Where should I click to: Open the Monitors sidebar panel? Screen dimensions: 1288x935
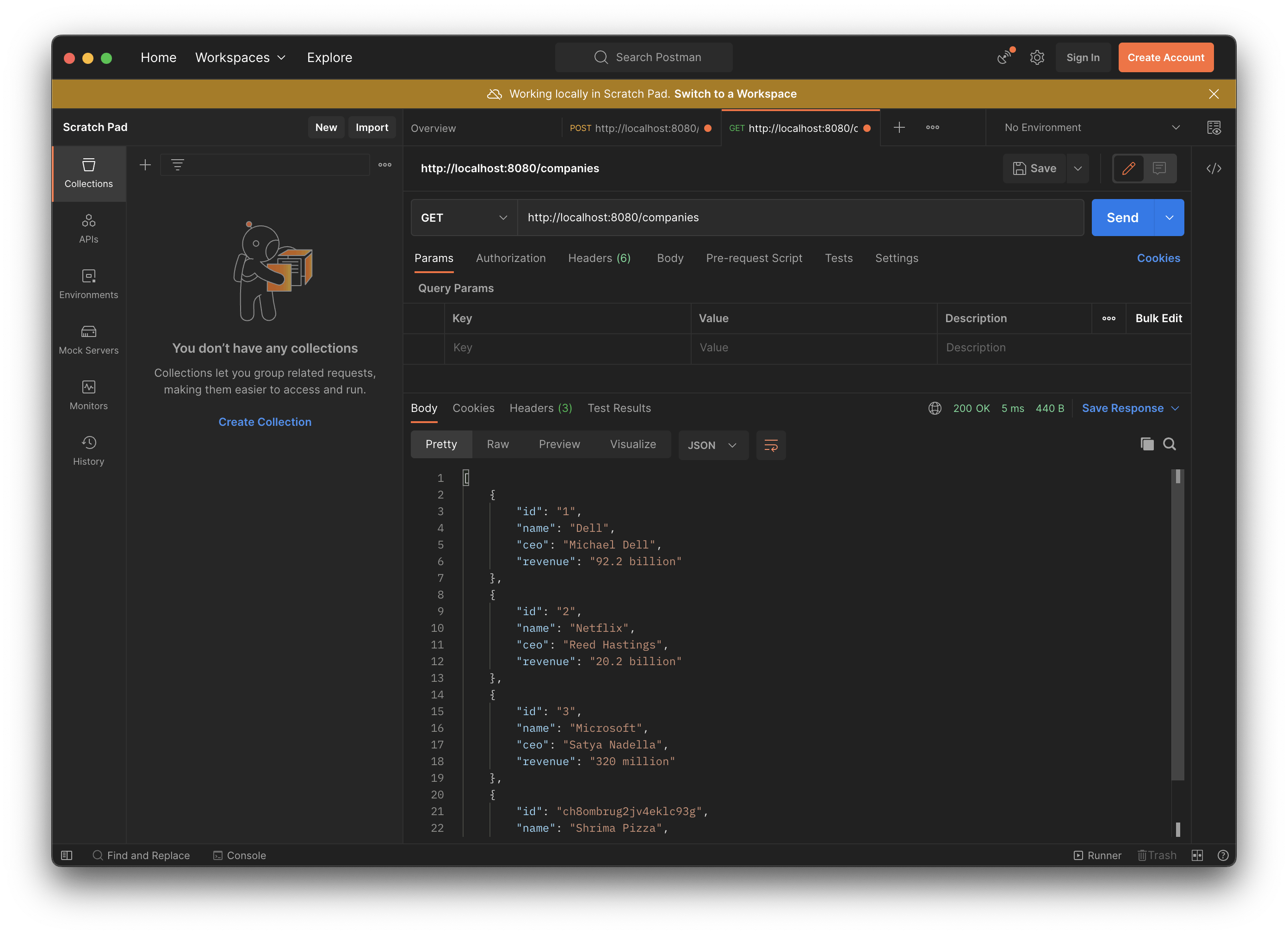(88, 394)
